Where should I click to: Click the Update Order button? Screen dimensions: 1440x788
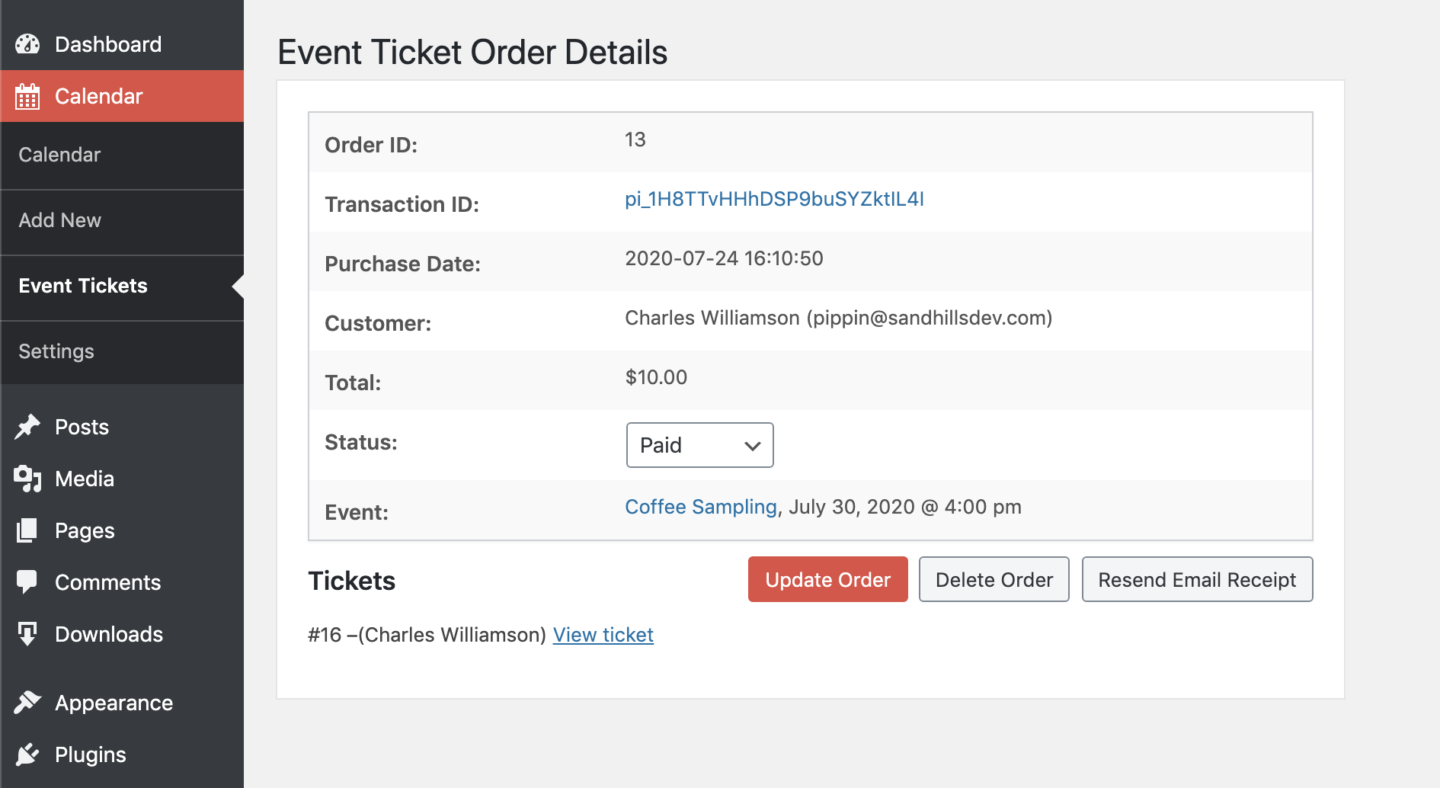[x=828, y=579]
